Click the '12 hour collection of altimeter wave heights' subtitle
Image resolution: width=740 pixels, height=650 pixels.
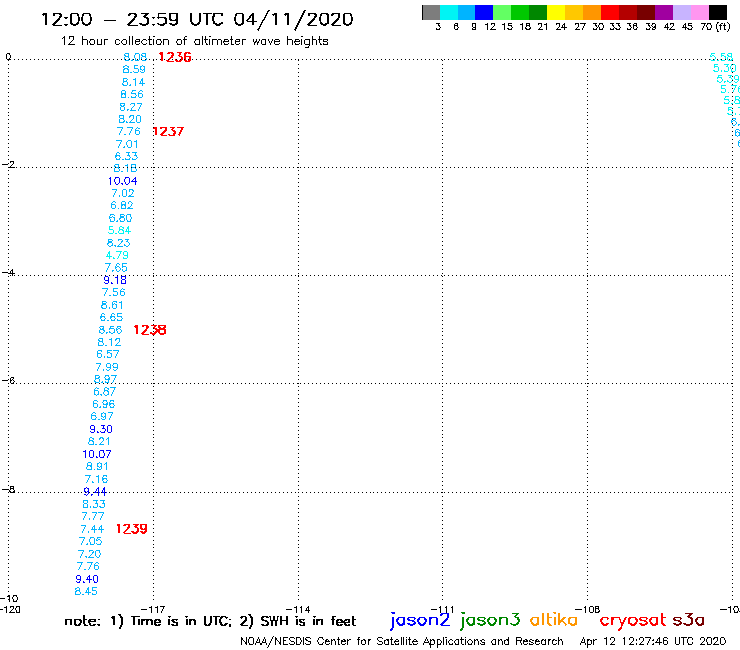click(194, 41)
